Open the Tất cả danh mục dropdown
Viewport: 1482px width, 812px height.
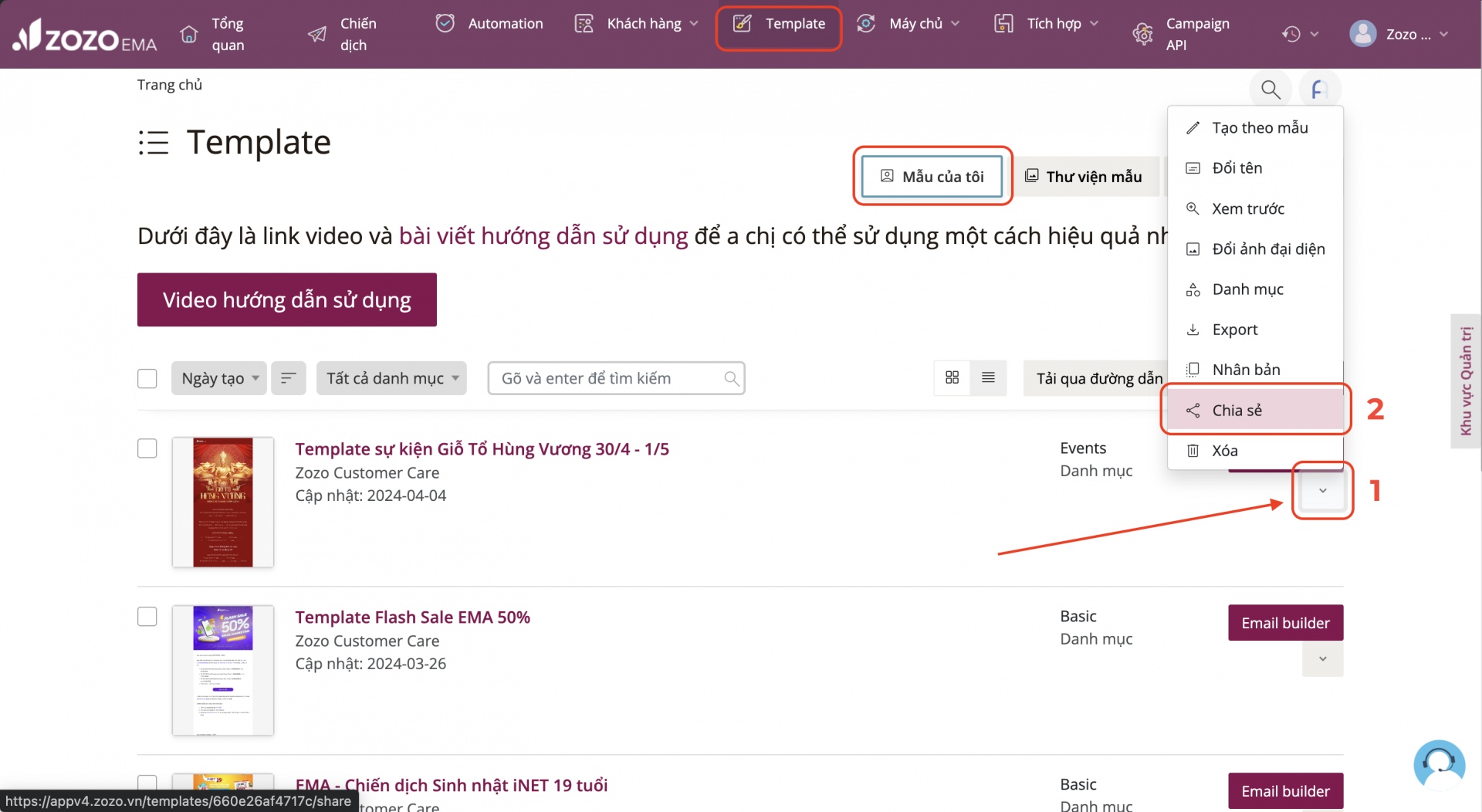(x=391, y=378)
